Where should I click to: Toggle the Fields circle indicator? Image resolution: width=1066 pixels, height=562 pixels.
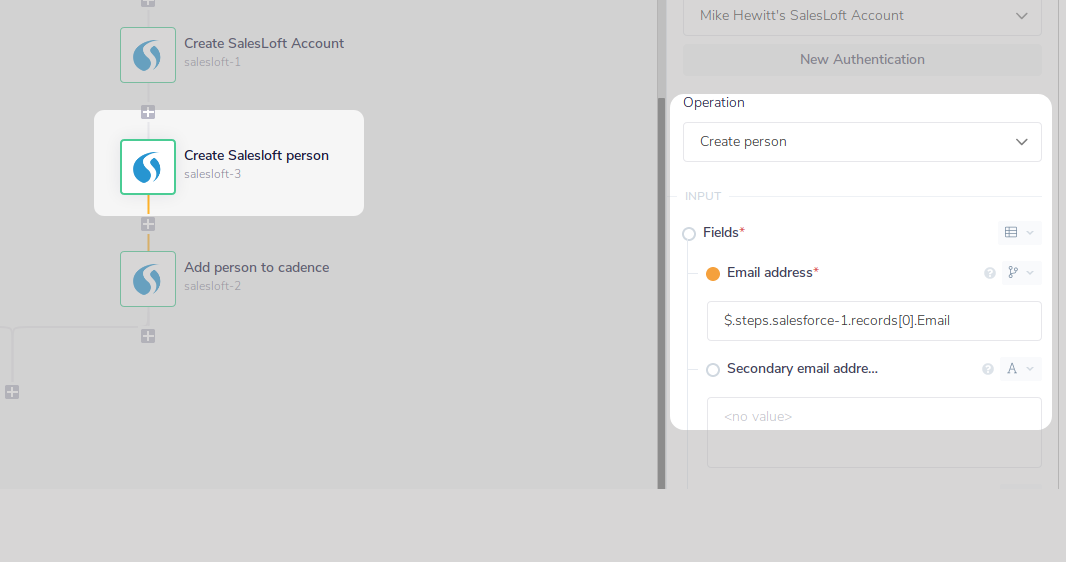coord(689,234)
